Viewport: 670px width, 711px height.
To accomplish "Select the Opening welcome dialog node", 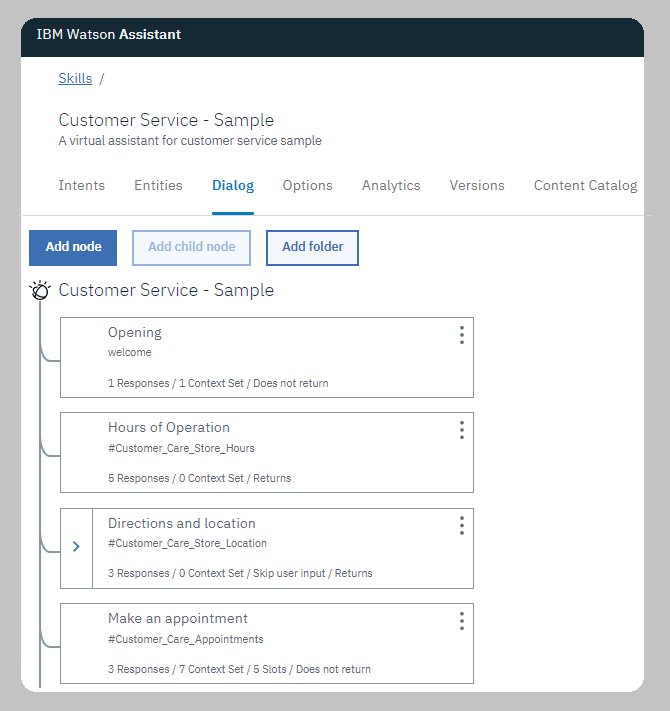I will click(267, 357).
